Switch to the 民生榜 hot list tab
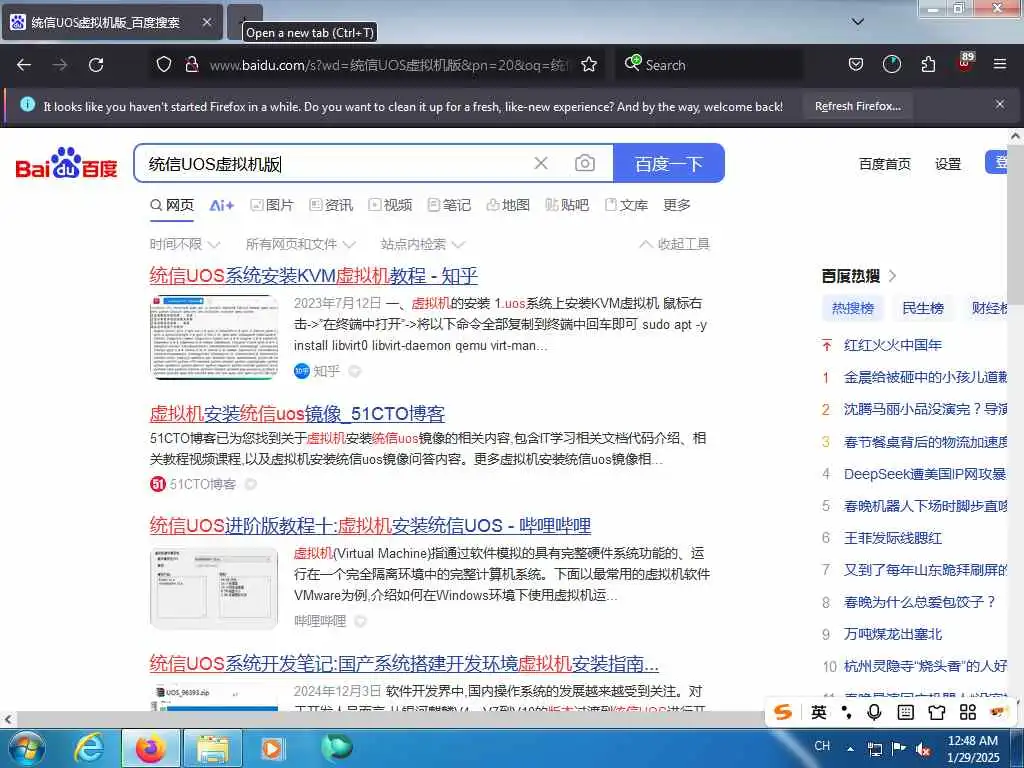Viewport: 1024px width, 768px height. [x=923, y=308]
